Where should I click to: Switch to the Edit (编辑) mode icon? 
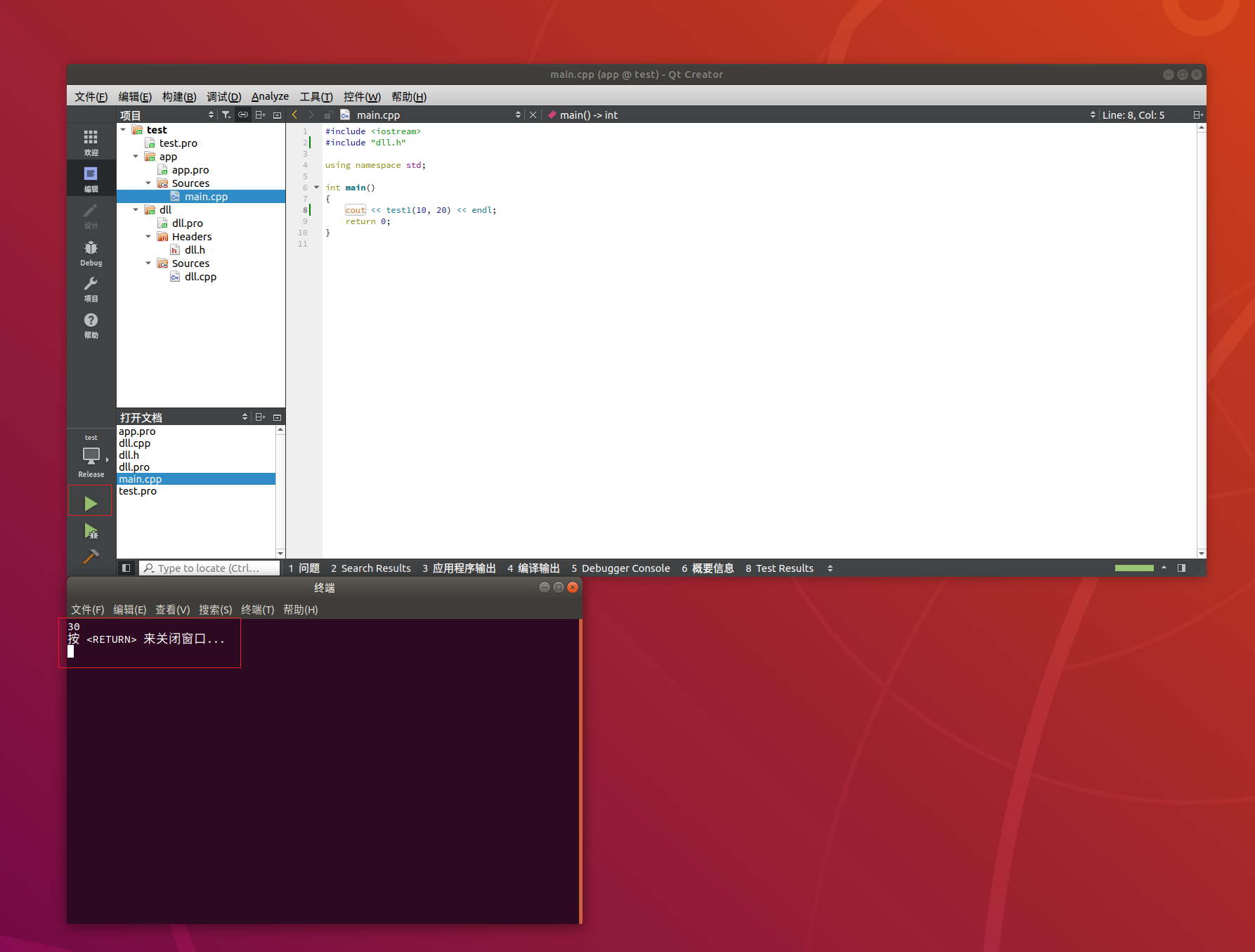pos(91,178)
